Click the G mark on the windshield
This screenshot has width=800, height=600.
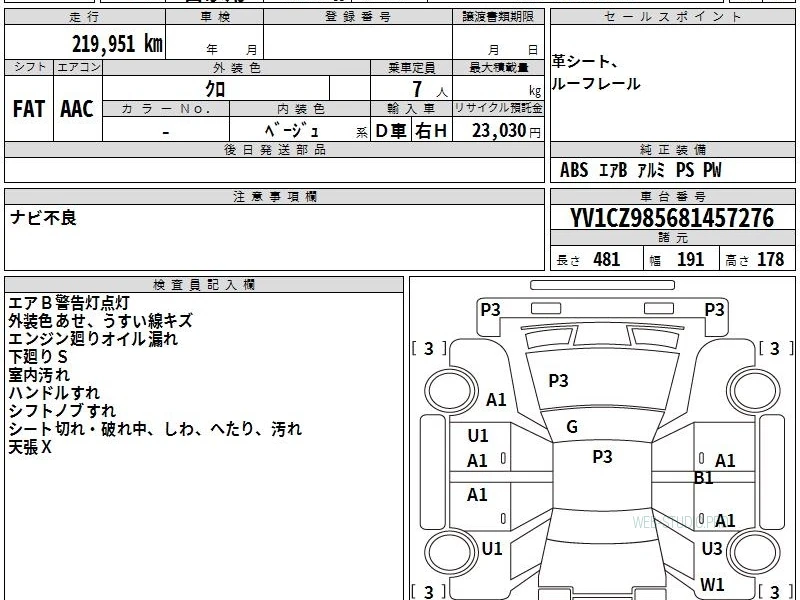pos(572,427)
